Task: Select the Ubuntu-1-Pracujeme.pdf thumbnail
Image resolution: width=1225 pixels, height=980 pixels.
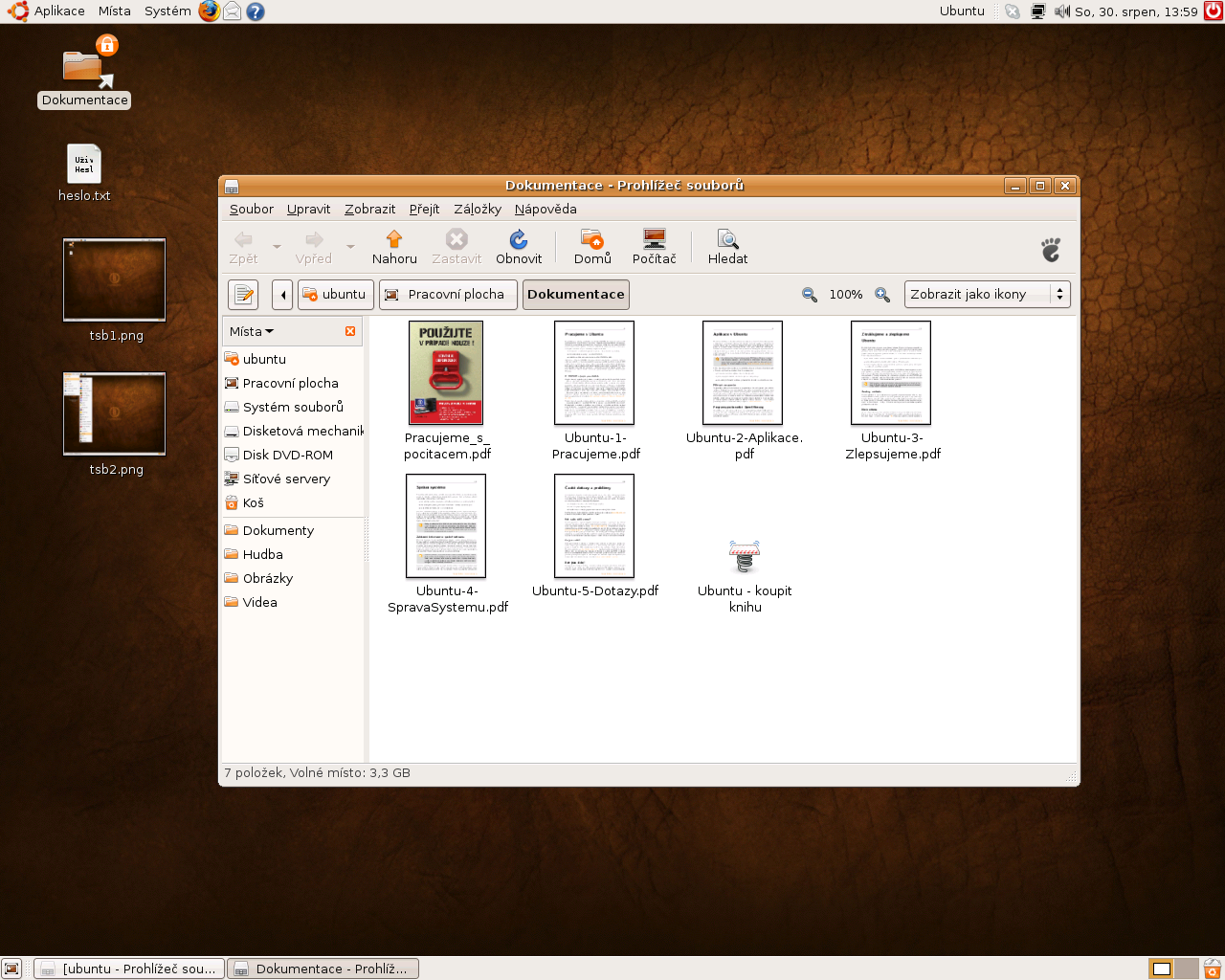Action: [x=594, y=372]
